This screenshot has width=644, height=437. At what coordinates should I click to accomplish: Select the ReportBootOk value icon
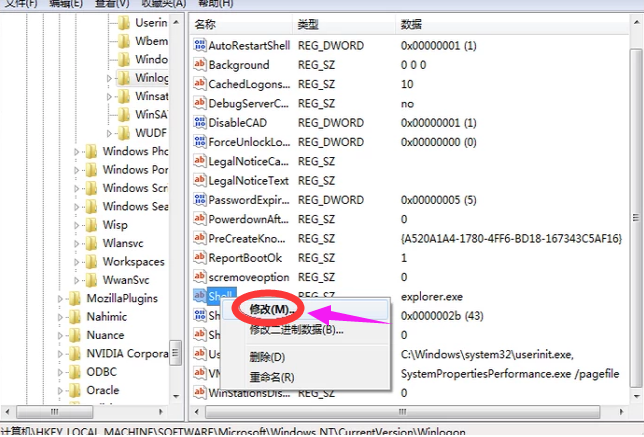point(199,257)
